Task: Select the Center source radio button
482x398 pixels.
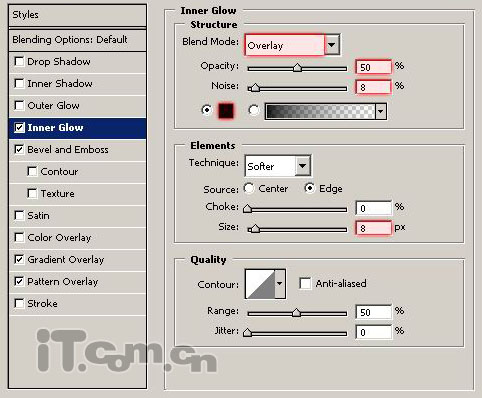Action: (249, 188)
